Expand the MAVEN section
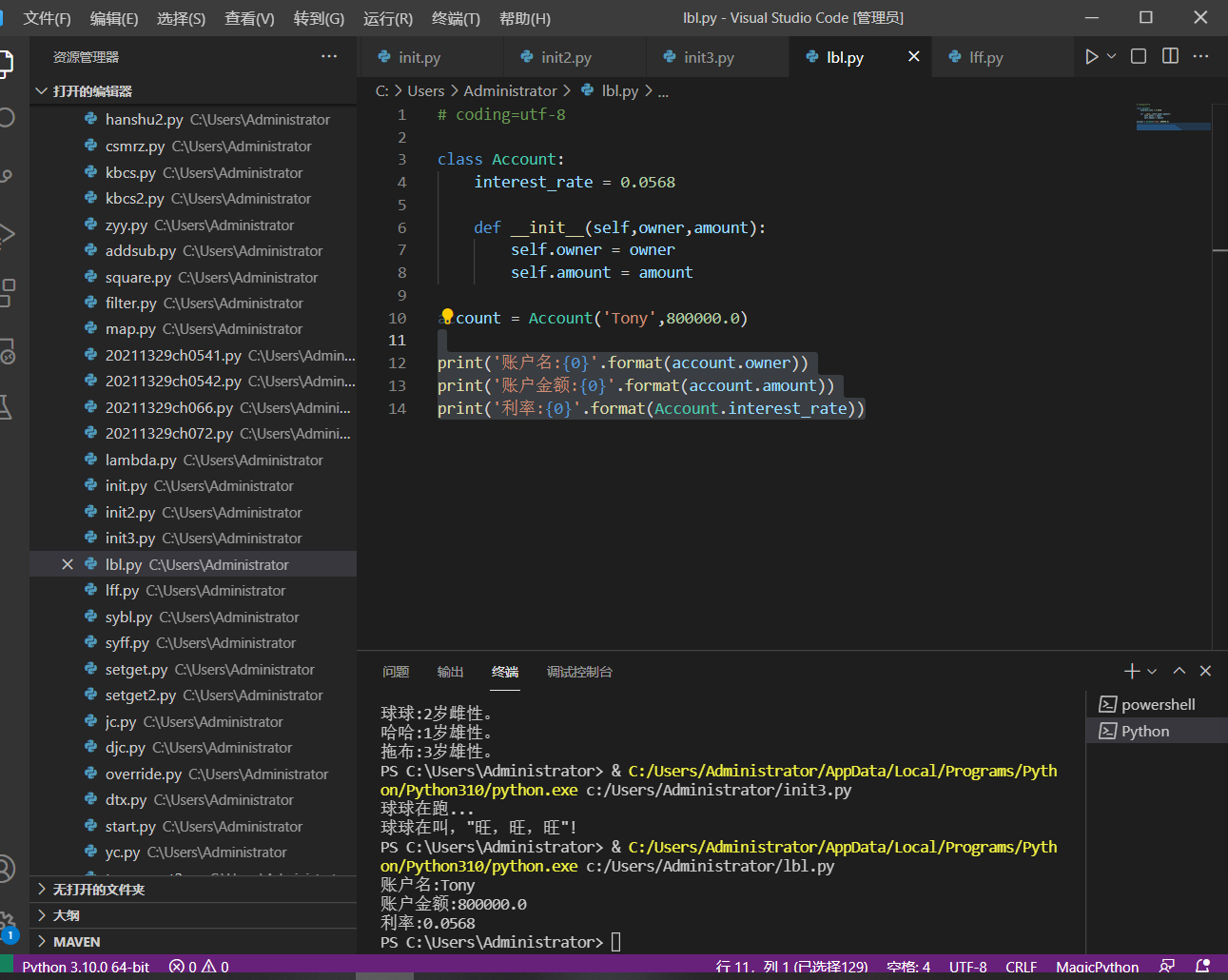 pyautogui.click(x=76, y=942)
